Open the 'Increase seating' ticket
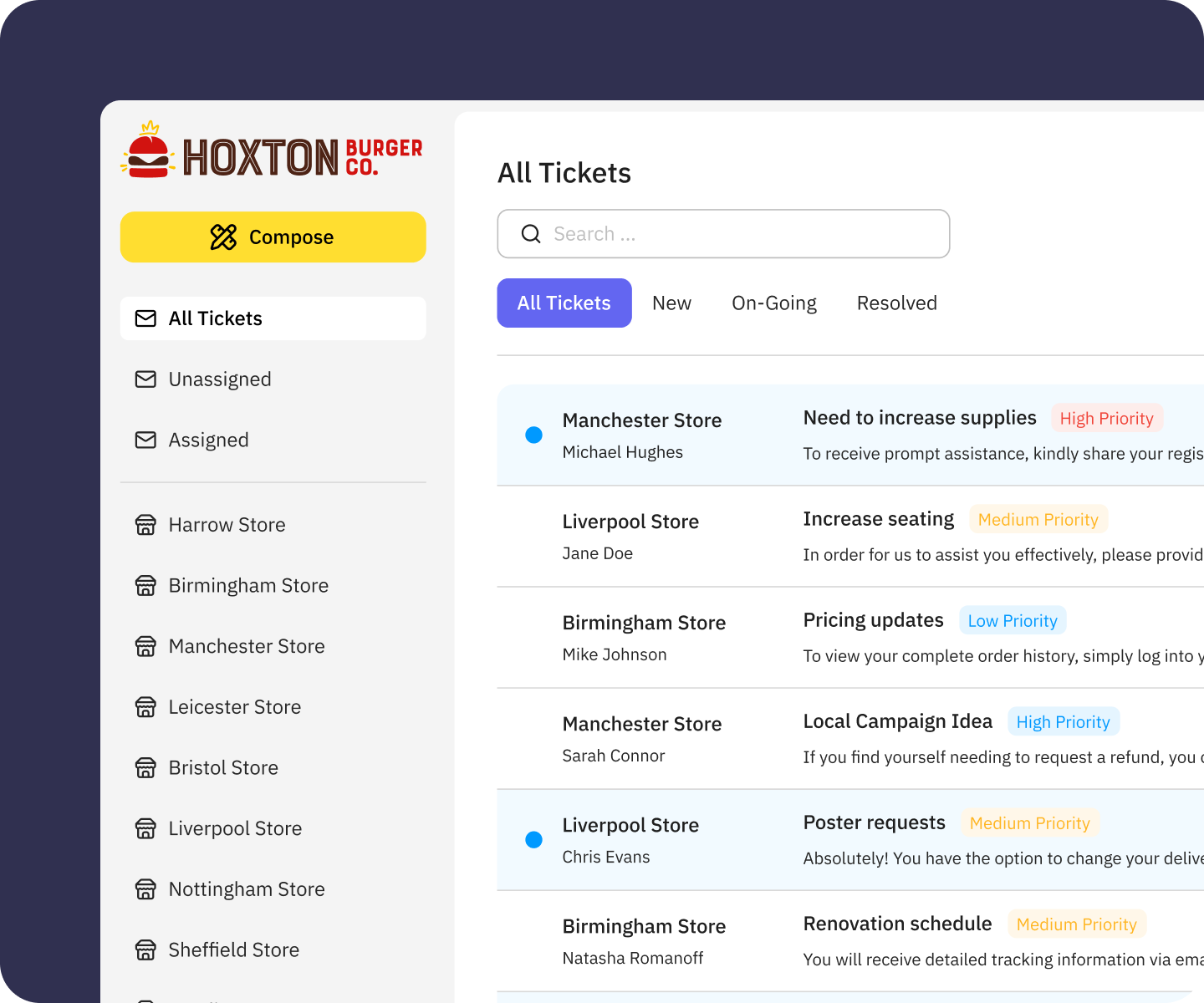Screen dimensions: 1204x1003 [x=850, y=537]
